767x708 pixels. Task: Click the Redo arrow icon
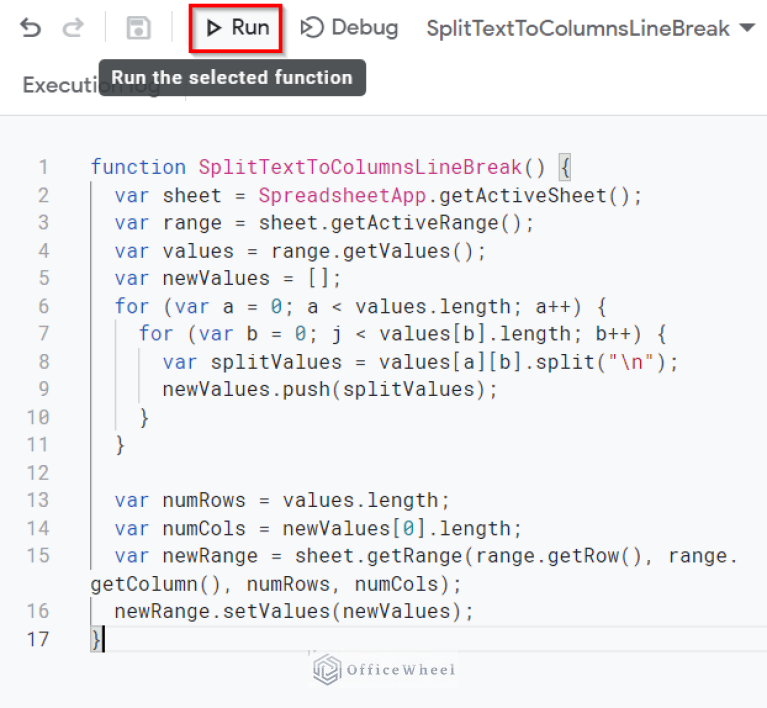tap(73, 28)
